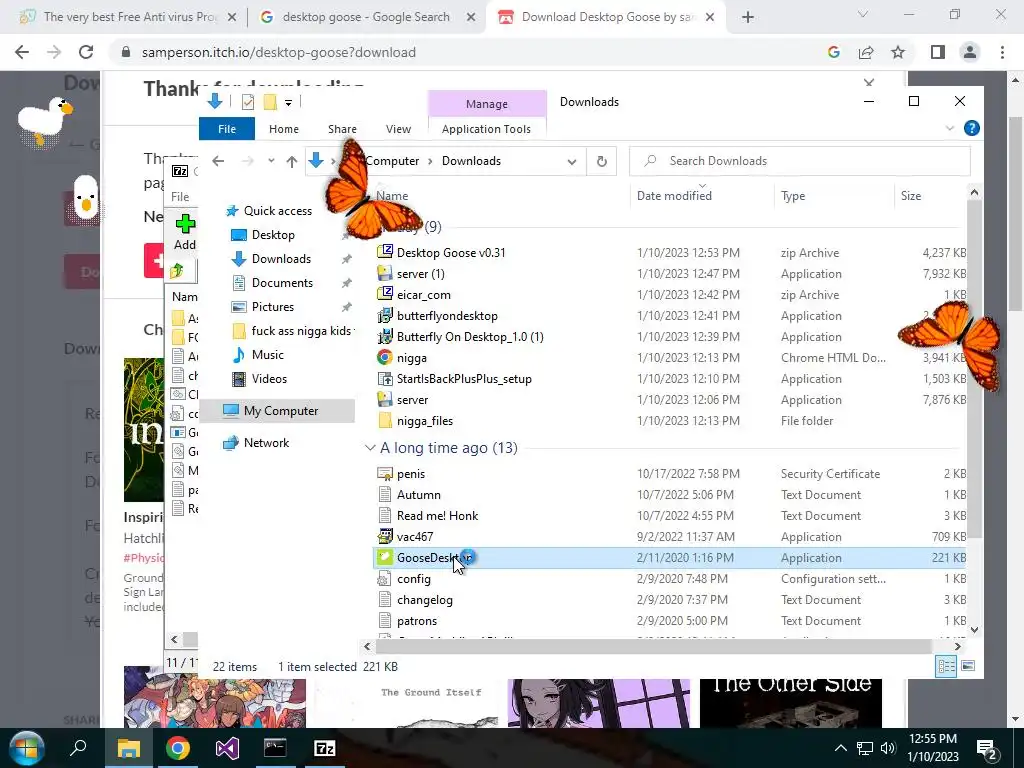Screen dimensions: 1024x768
Task: Select the StartIsBackPlusPlus_setup installer icon
Action: tap(385, 379)
